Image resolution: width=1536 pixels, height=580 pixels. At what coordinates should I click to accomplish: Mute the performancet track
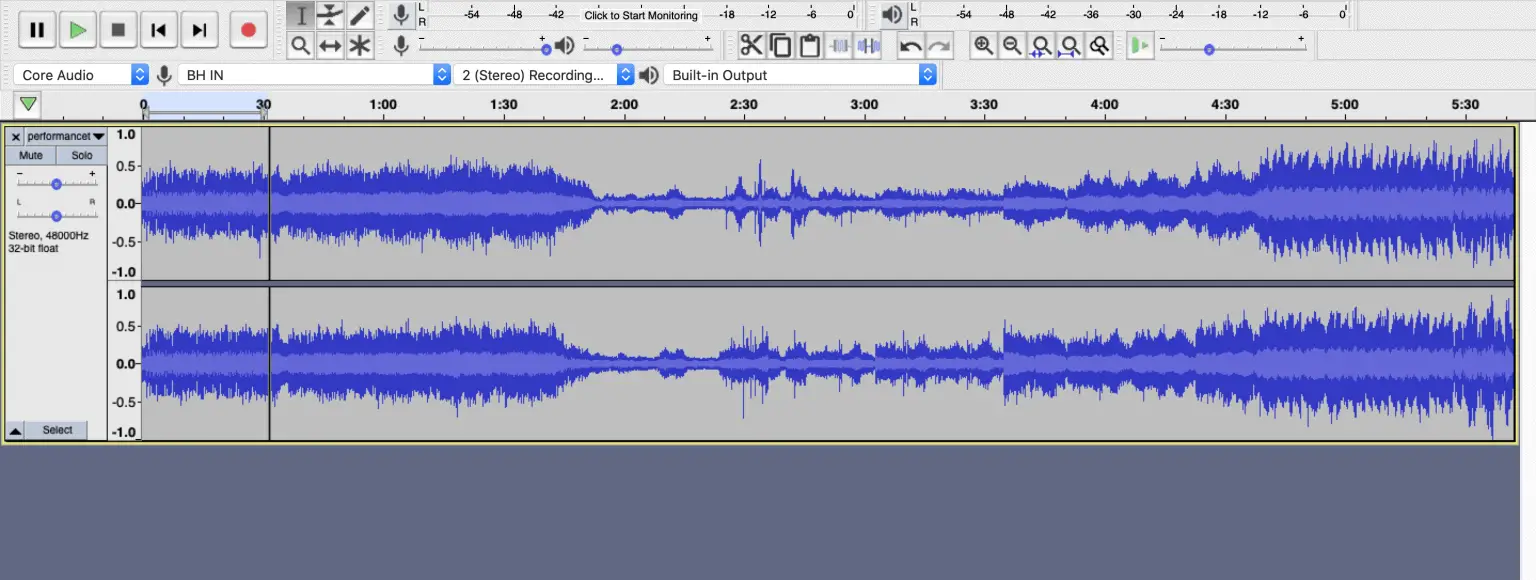coord(29,155)
